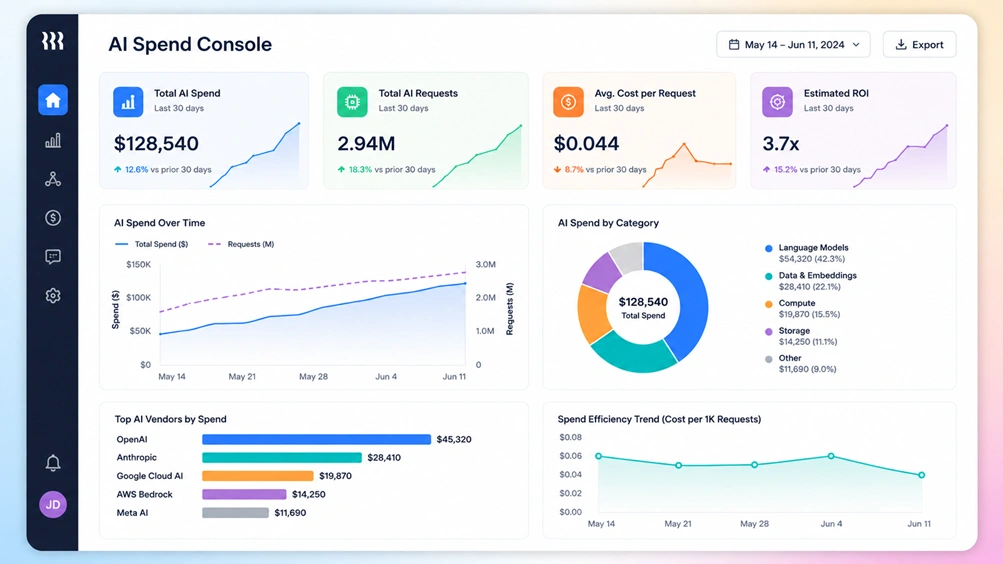Click the 12.6% up arrow indicator
The width and height of the screenshot is (1003, 564).
point(118,169)
